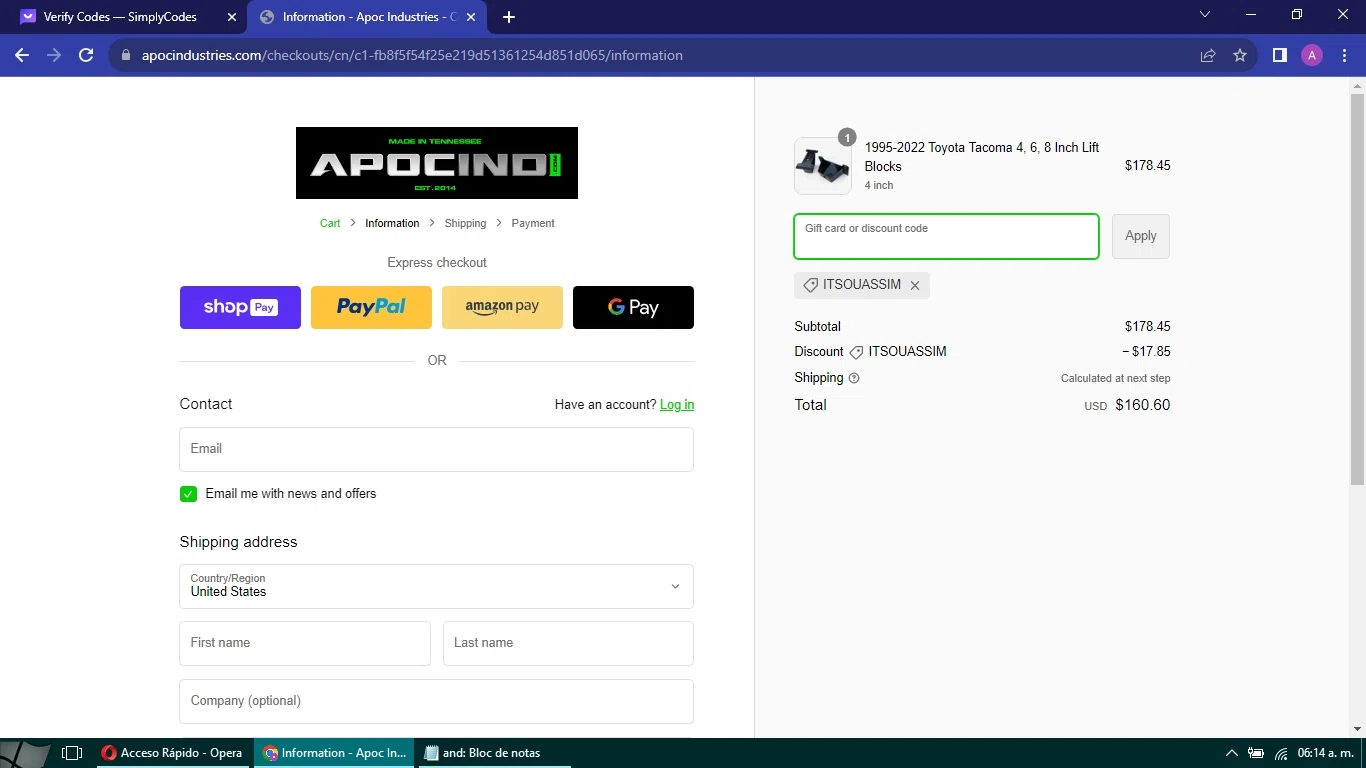Switch to Verify Codes — SimplyCodes tab

(x=120, y=17)
